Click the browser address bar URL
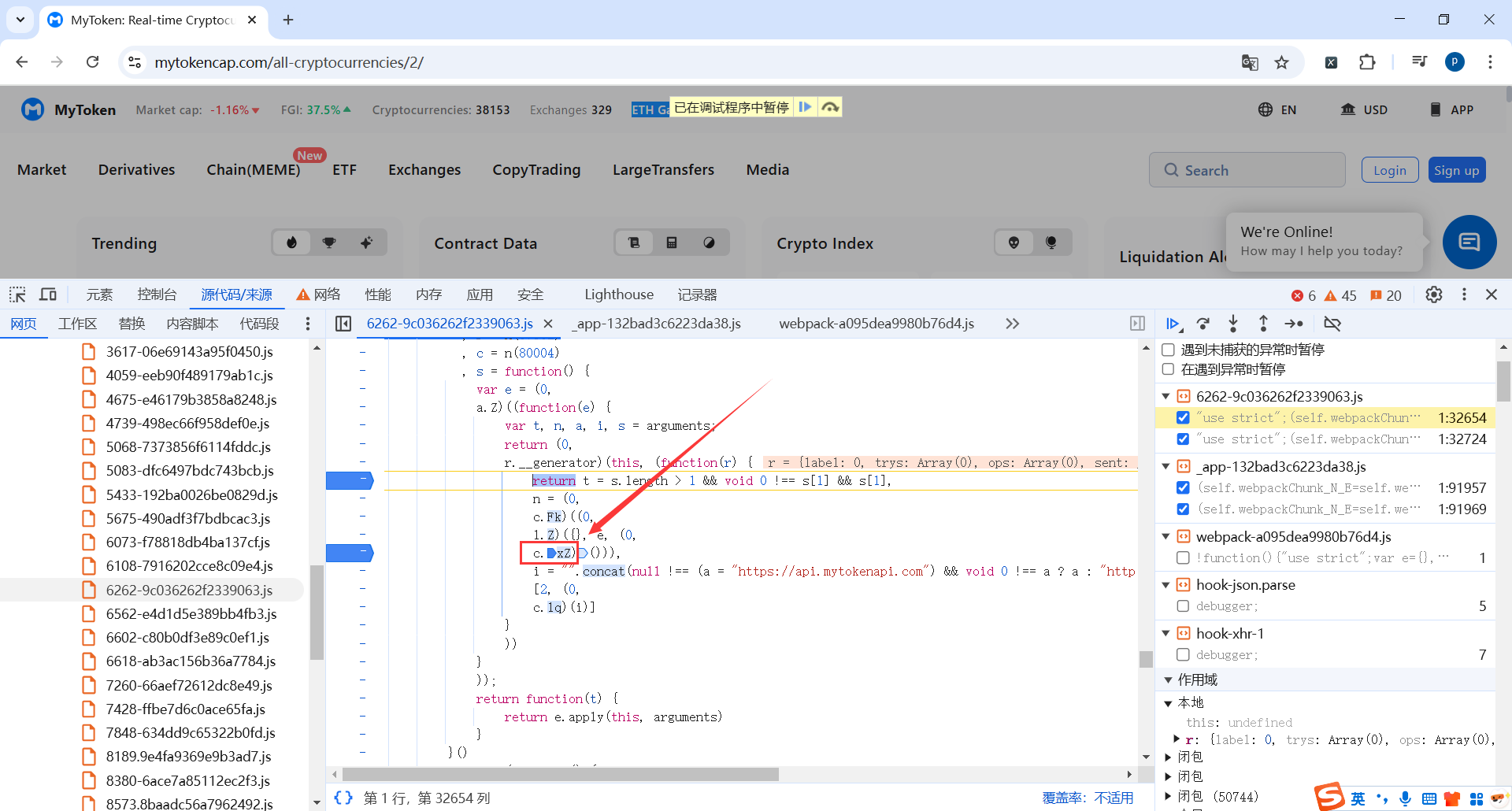The image size is (1512, 811). click(289, 62)
